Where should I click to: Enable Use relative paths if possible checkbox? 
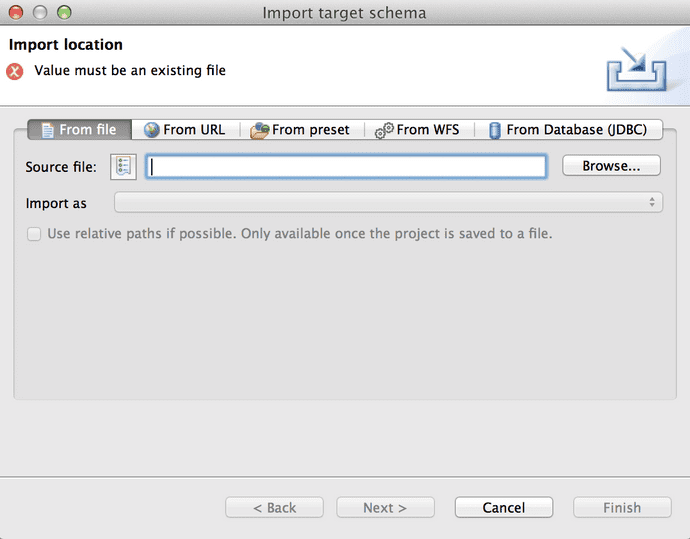point(34,234)
